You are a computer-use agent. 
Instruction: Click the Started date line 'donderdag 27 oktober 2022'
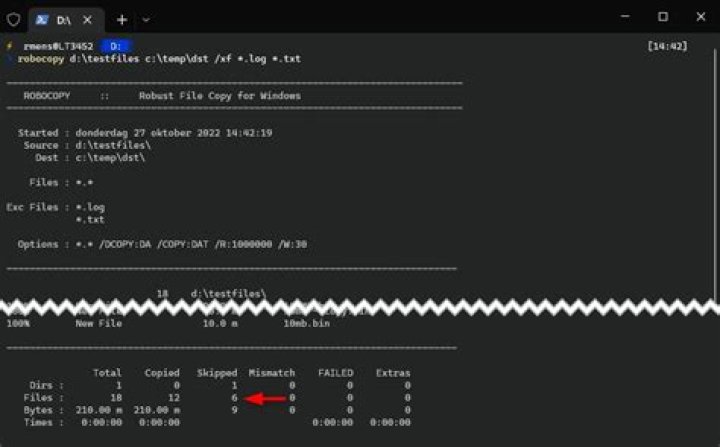pos(147,133)
